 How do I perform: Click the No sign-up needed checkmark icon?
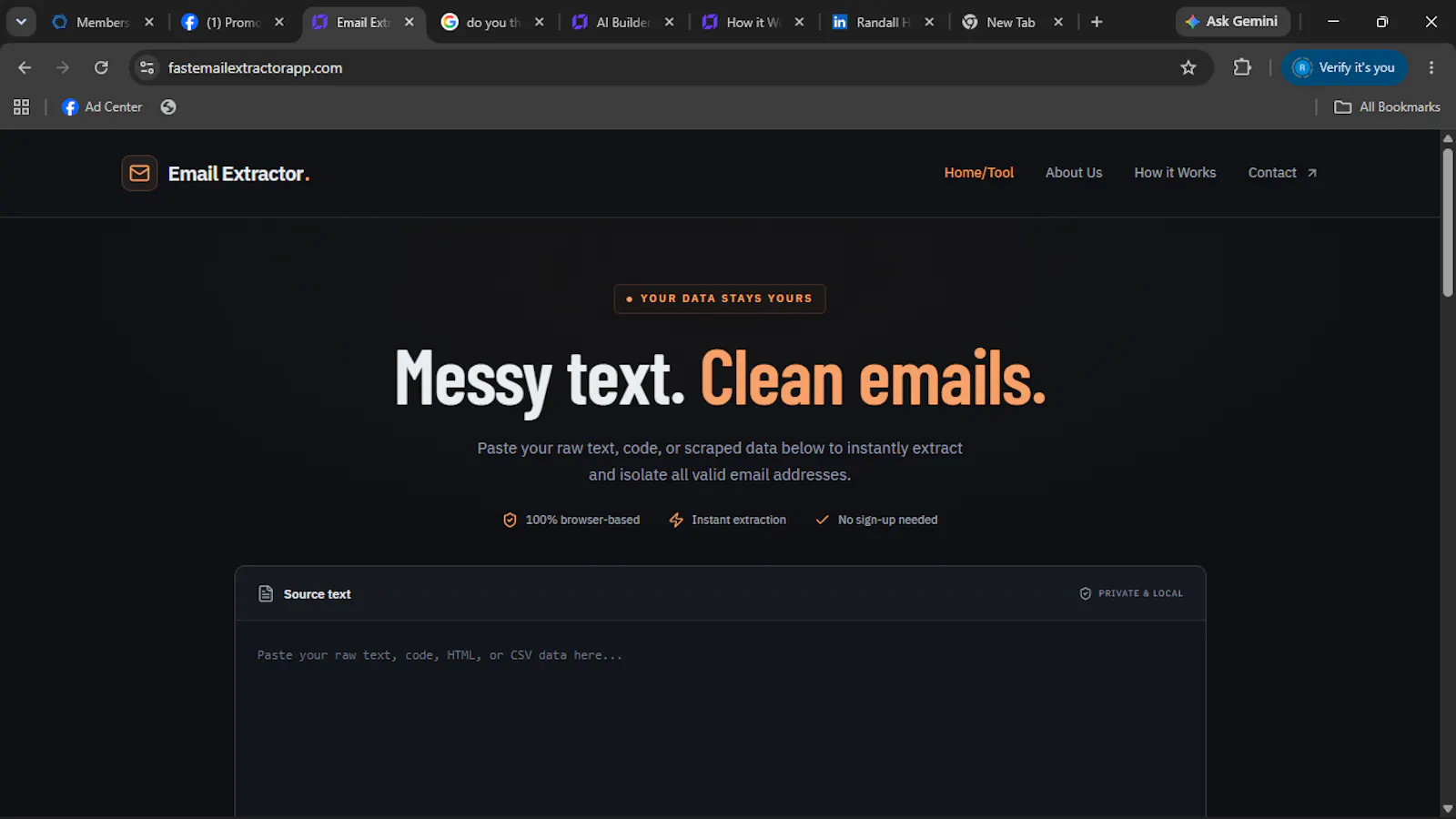[822, 520]
